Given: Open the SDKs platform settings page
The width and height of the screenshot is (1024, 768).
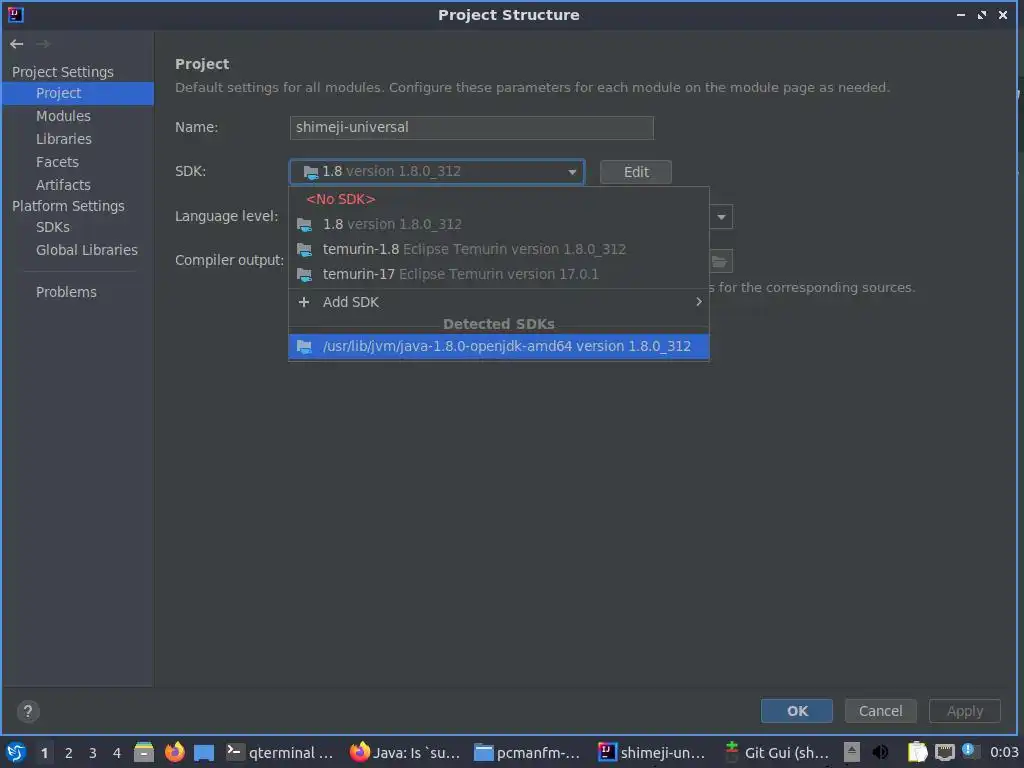Looking at the screenshot, I should (78, 227).
